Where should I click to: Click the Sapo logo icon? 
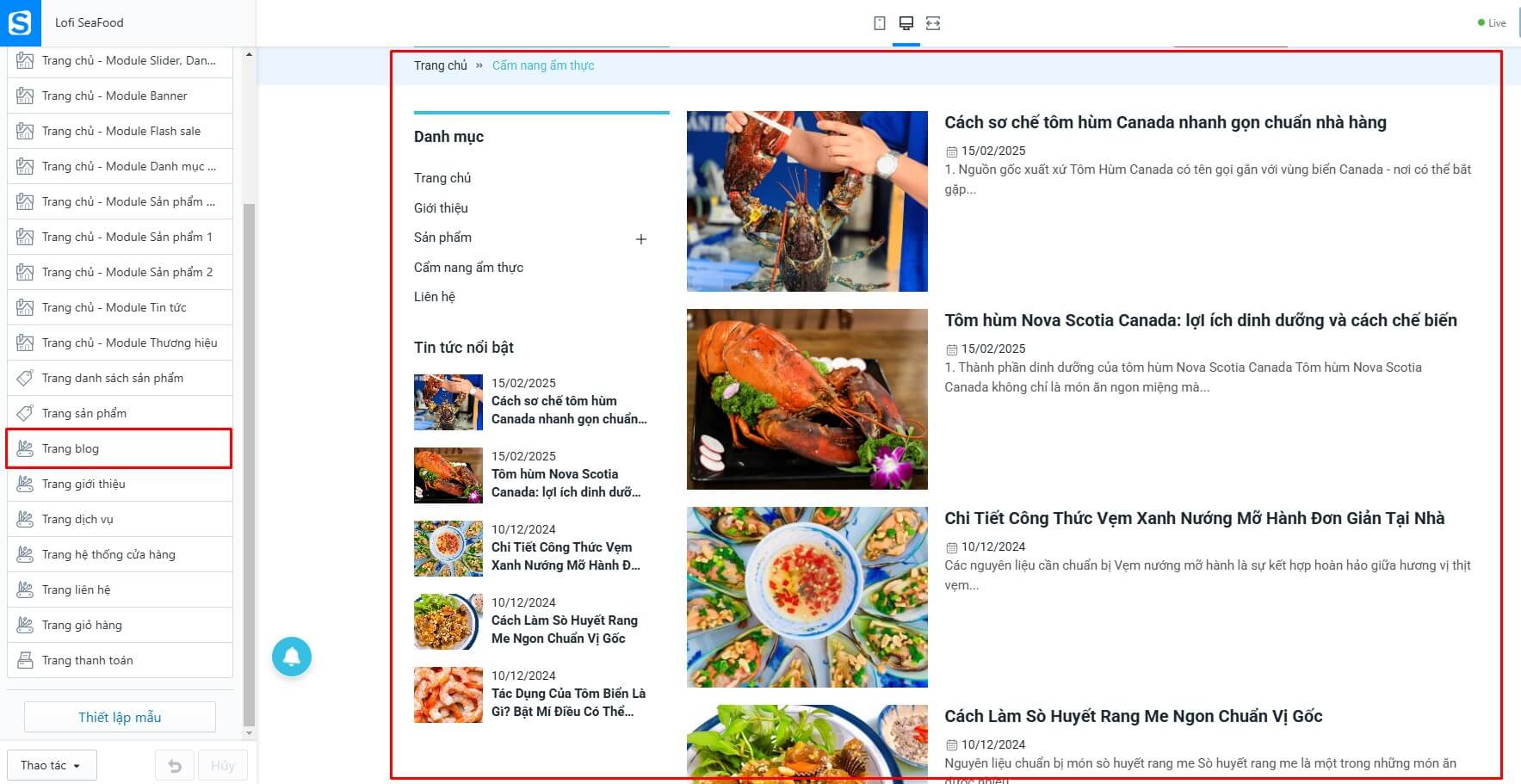(x=20, y=23)
